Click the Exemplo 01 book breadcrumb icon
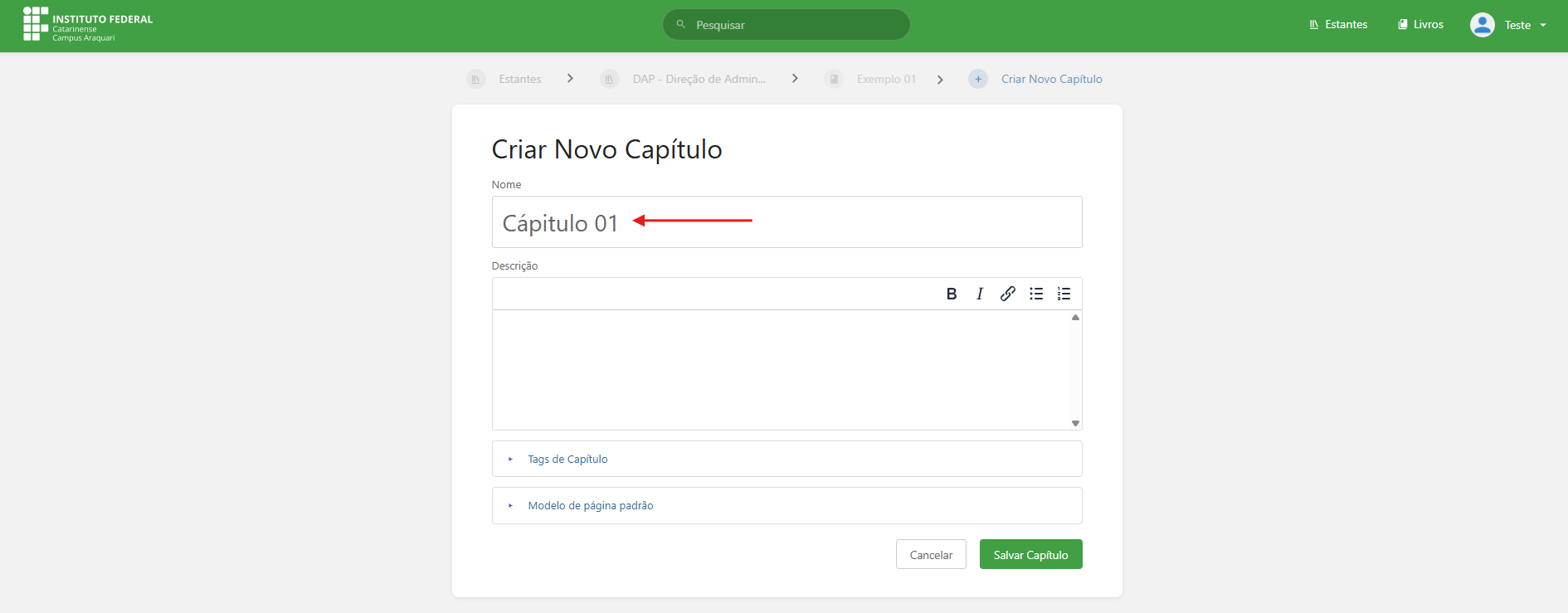This screenshot has height=613, width=1568. click(x=834, y=79)
